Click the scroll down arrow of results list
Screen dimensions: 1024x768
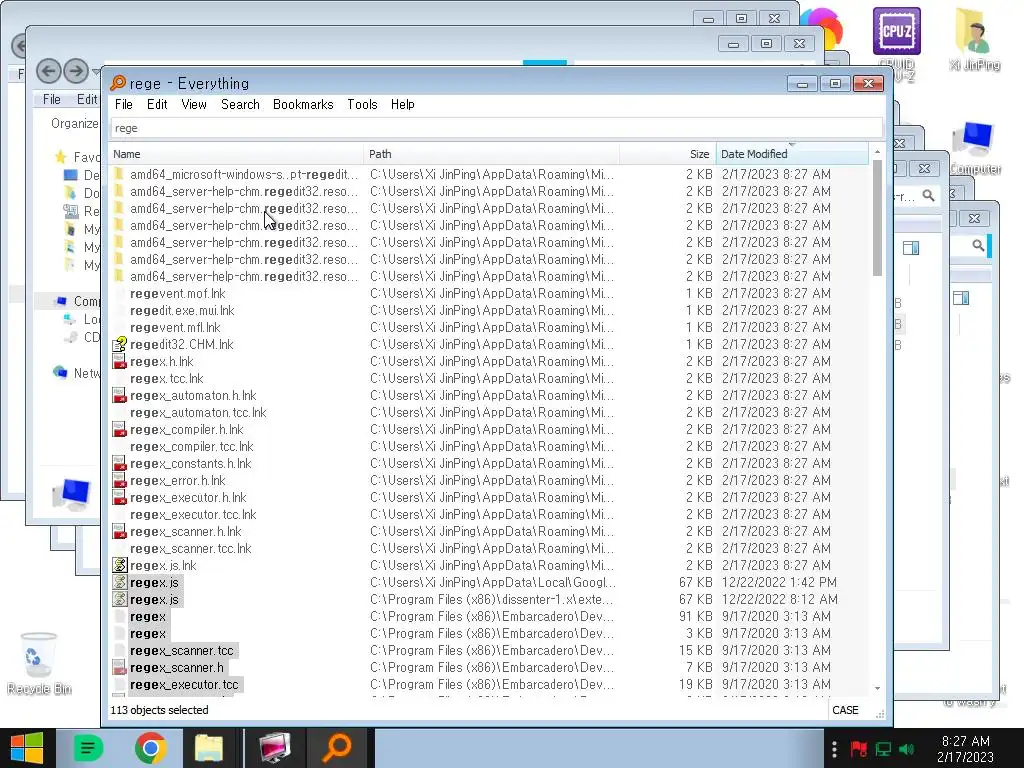coord(877,688)
